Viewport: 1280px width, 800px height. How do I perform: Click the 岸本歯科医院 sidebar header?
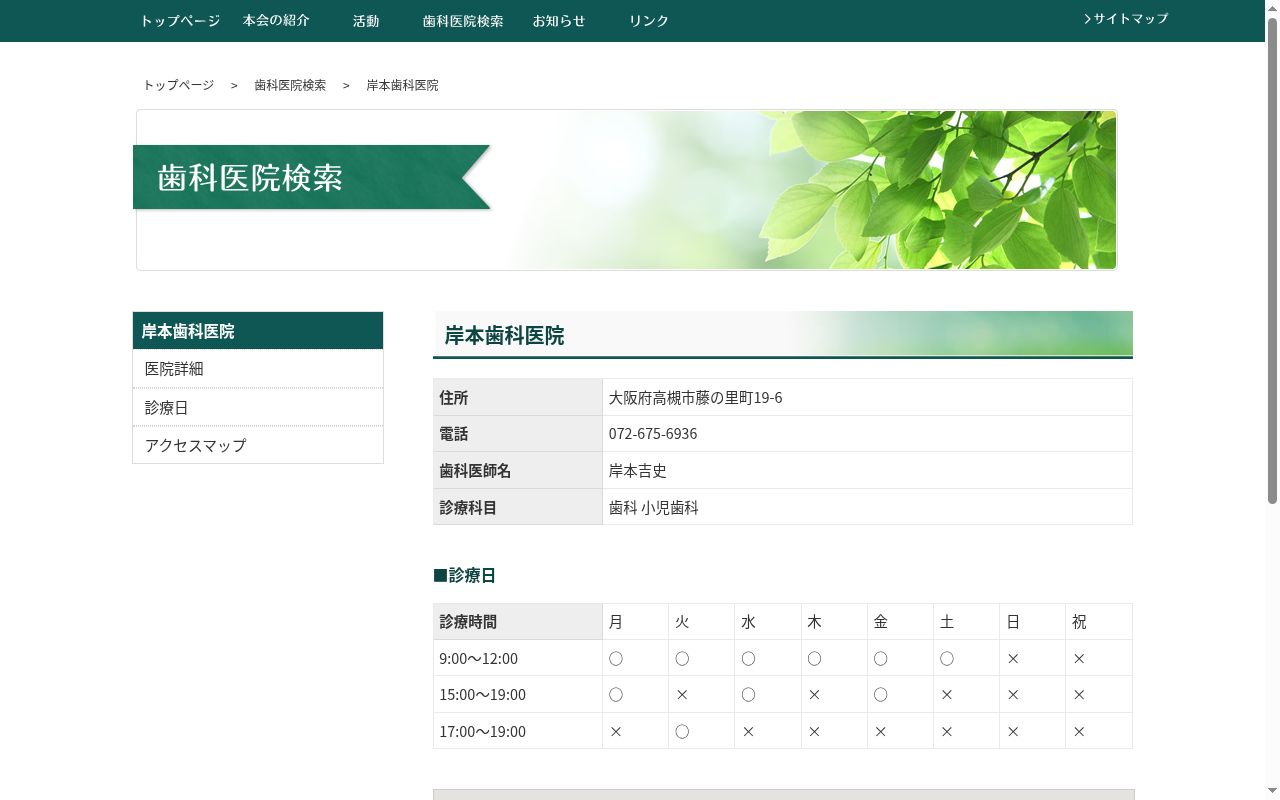pos(258,331)
